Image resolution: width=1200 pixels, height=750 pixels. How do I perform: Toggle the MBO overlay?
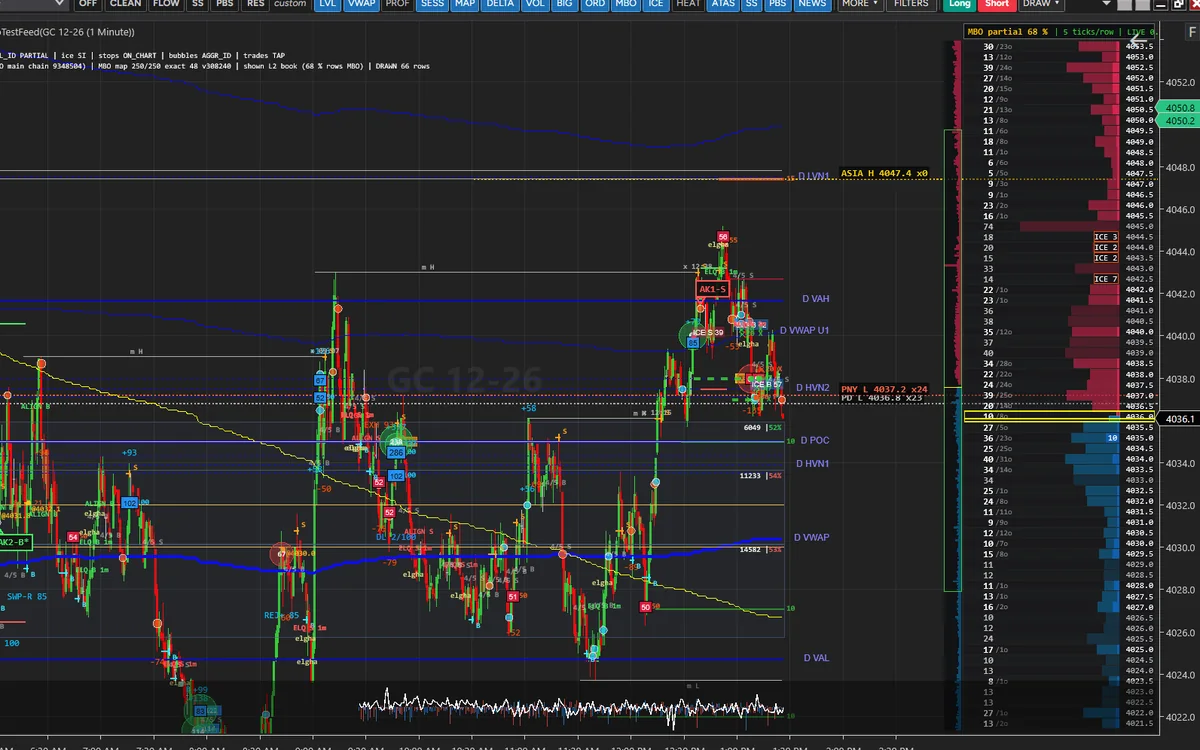pos(625,4)
